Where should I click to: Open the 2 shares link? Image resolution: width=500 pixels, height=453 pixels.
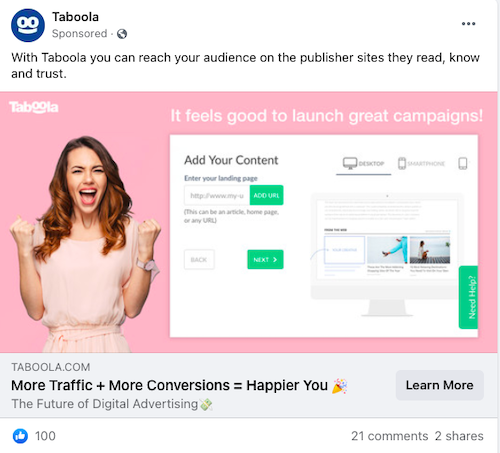[459, 436]
